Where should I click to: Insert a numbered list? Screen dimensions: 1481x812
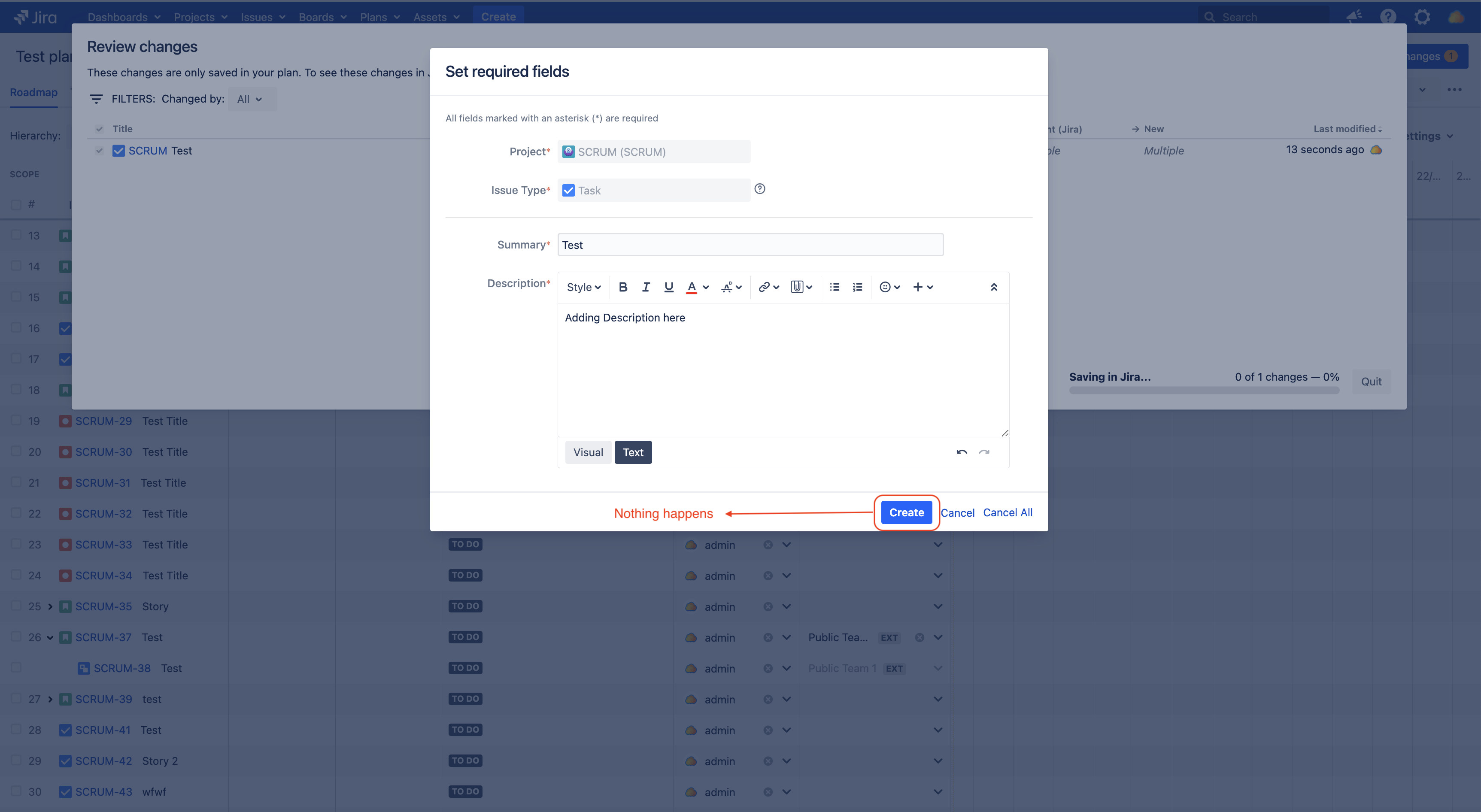pyautogui.click(x=857, y=287)
